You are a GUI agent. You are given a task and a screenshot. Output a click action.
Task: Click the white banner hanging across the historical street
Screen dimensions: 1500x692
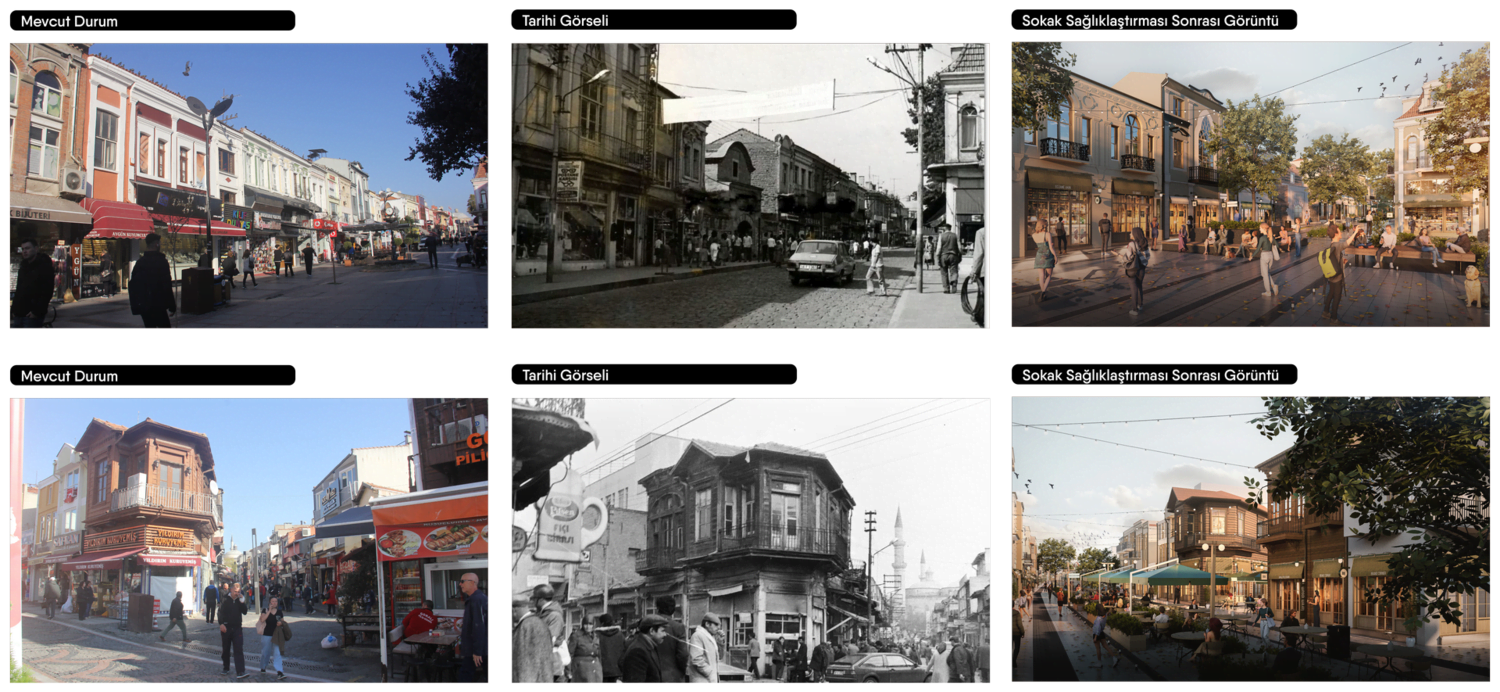click(748, 102)
